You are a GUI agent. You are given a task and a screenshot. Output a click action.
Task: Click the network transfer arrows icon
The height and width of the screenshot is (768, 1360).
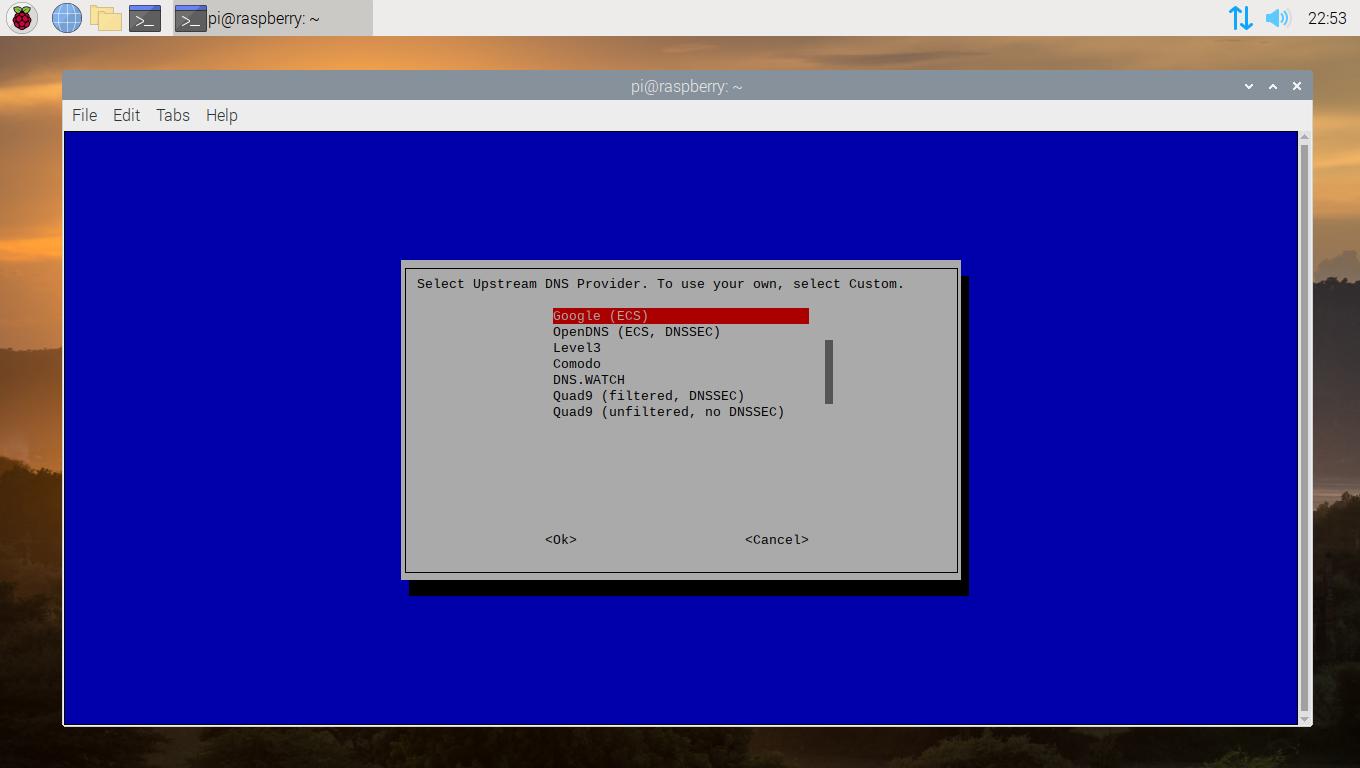1240,18
